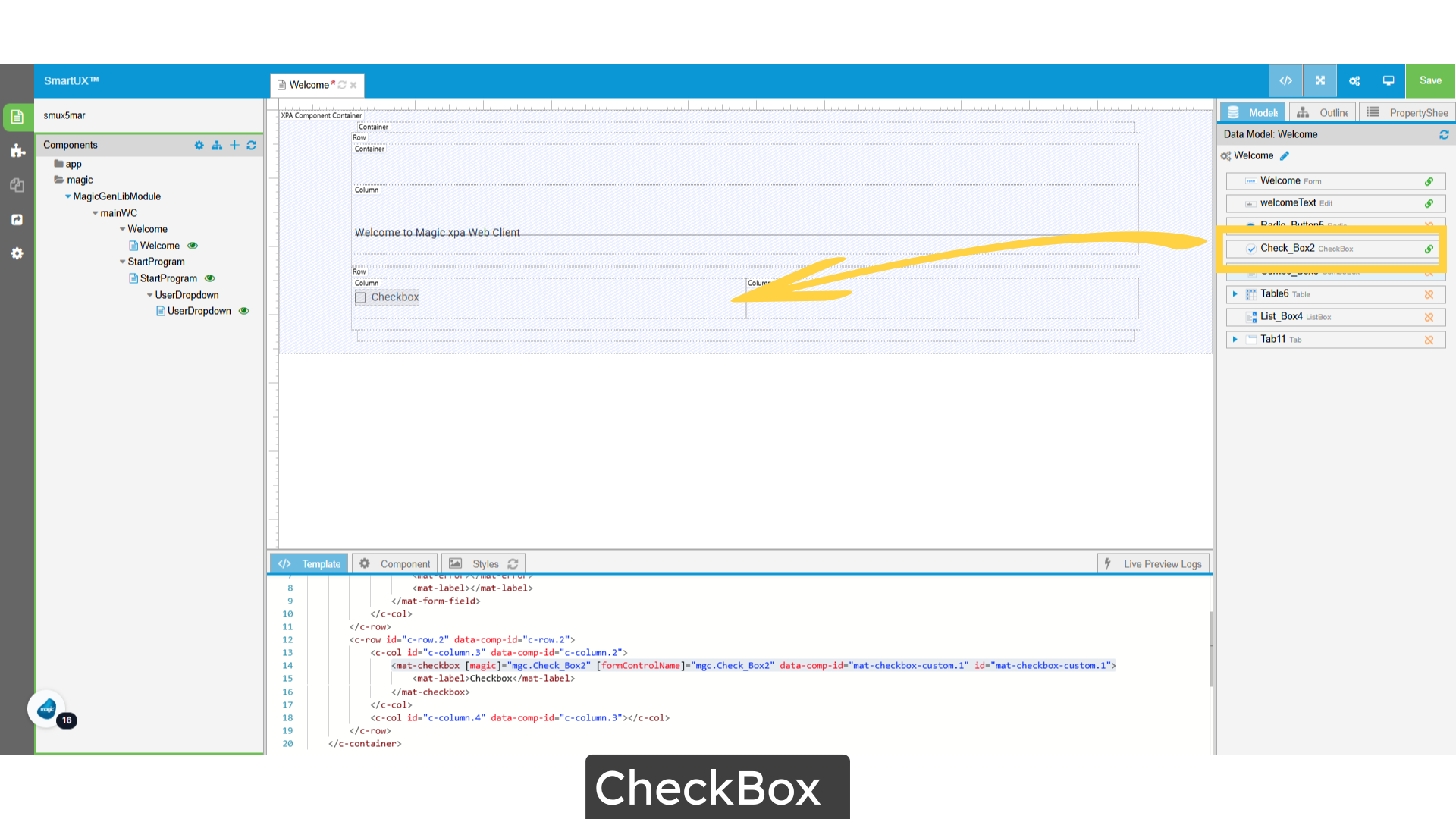
Task: Click the share/export arrow icon in sidebar
Action: [x=17, y=219]
